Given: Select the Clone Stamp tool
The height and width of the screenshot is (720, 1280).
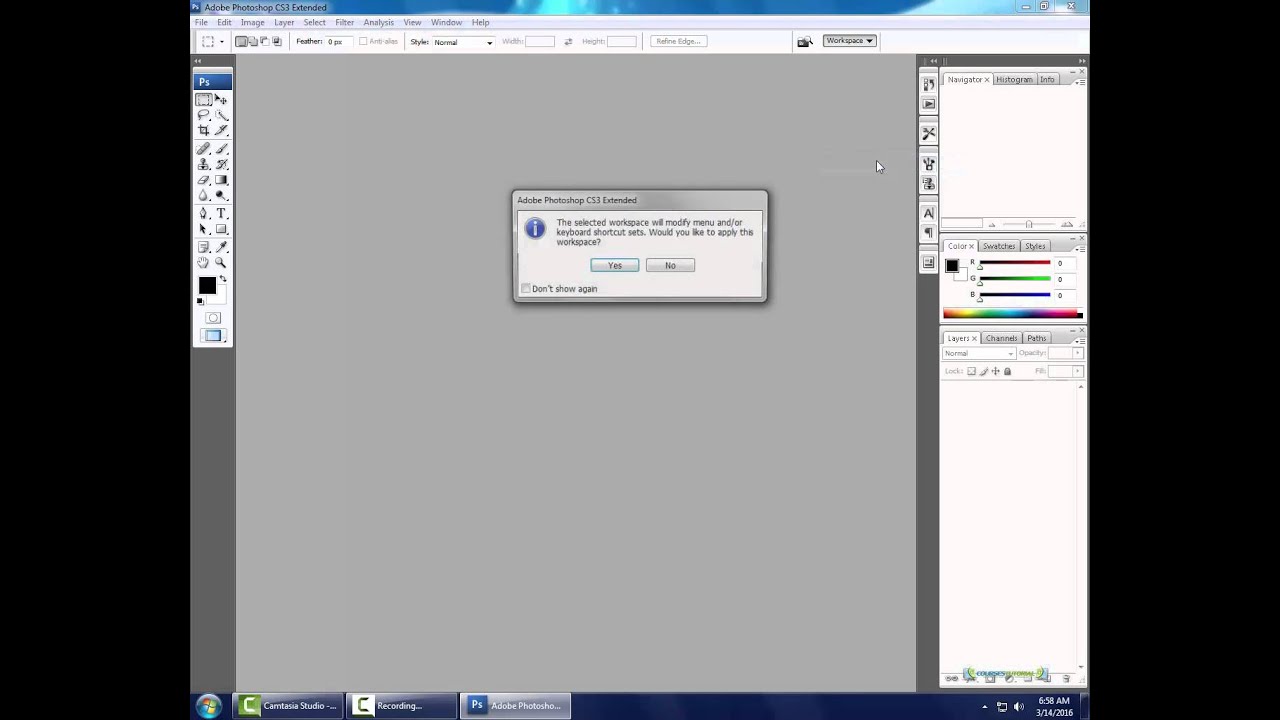Looking at the screenshot, I should (x=204, y=164).
